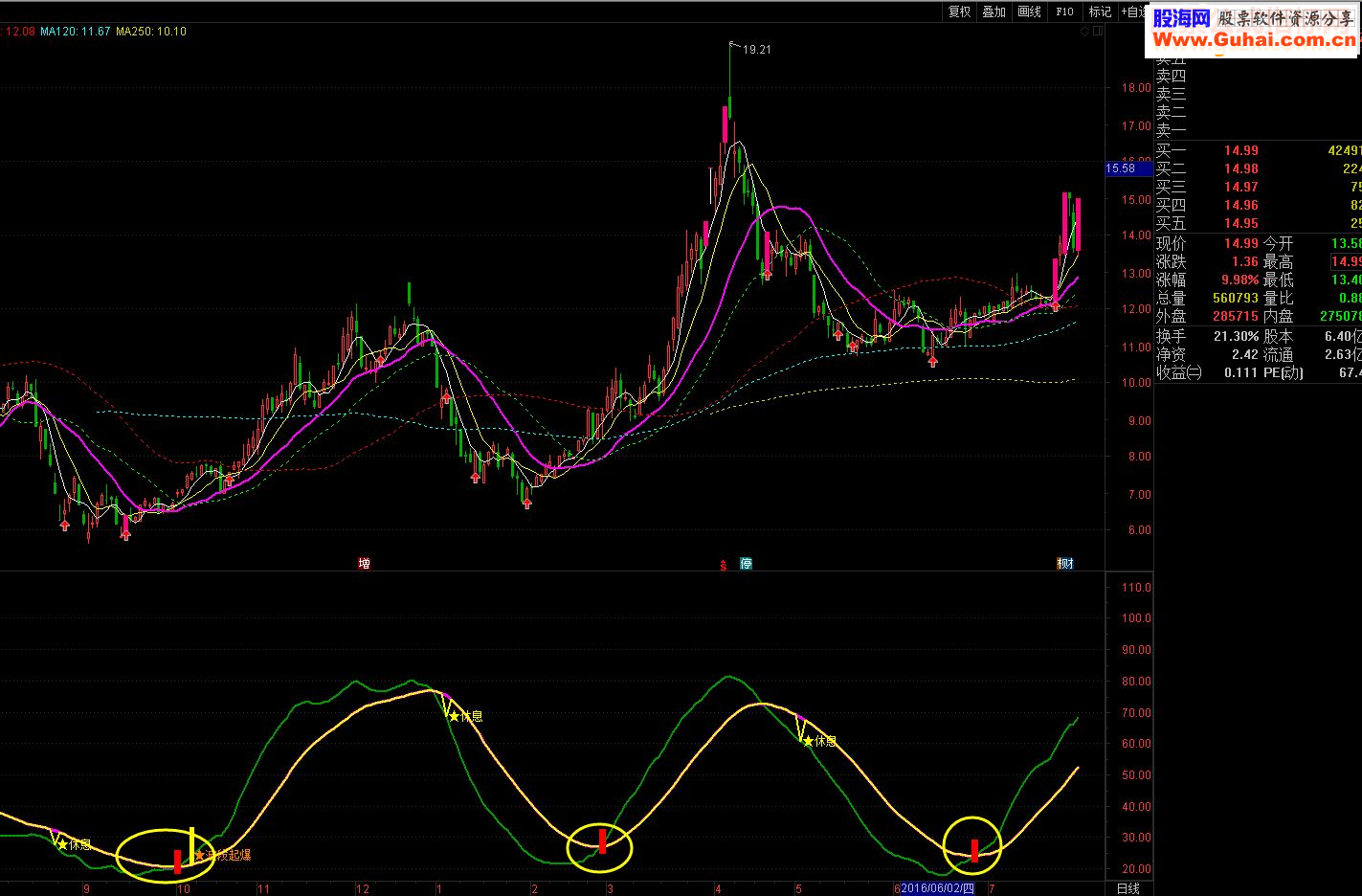Select the 买二 bid row at 14.98
This screenshot has height=896, width=1362.
(x=1258, y=168)
